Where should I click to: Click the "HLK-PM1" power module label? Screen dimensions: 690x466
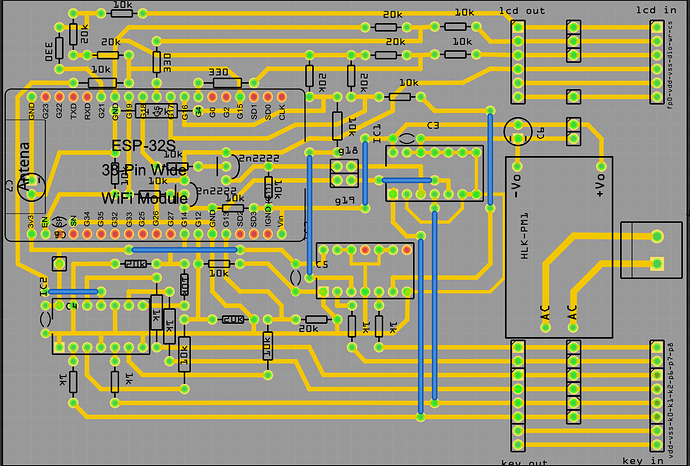click(524, 236)
